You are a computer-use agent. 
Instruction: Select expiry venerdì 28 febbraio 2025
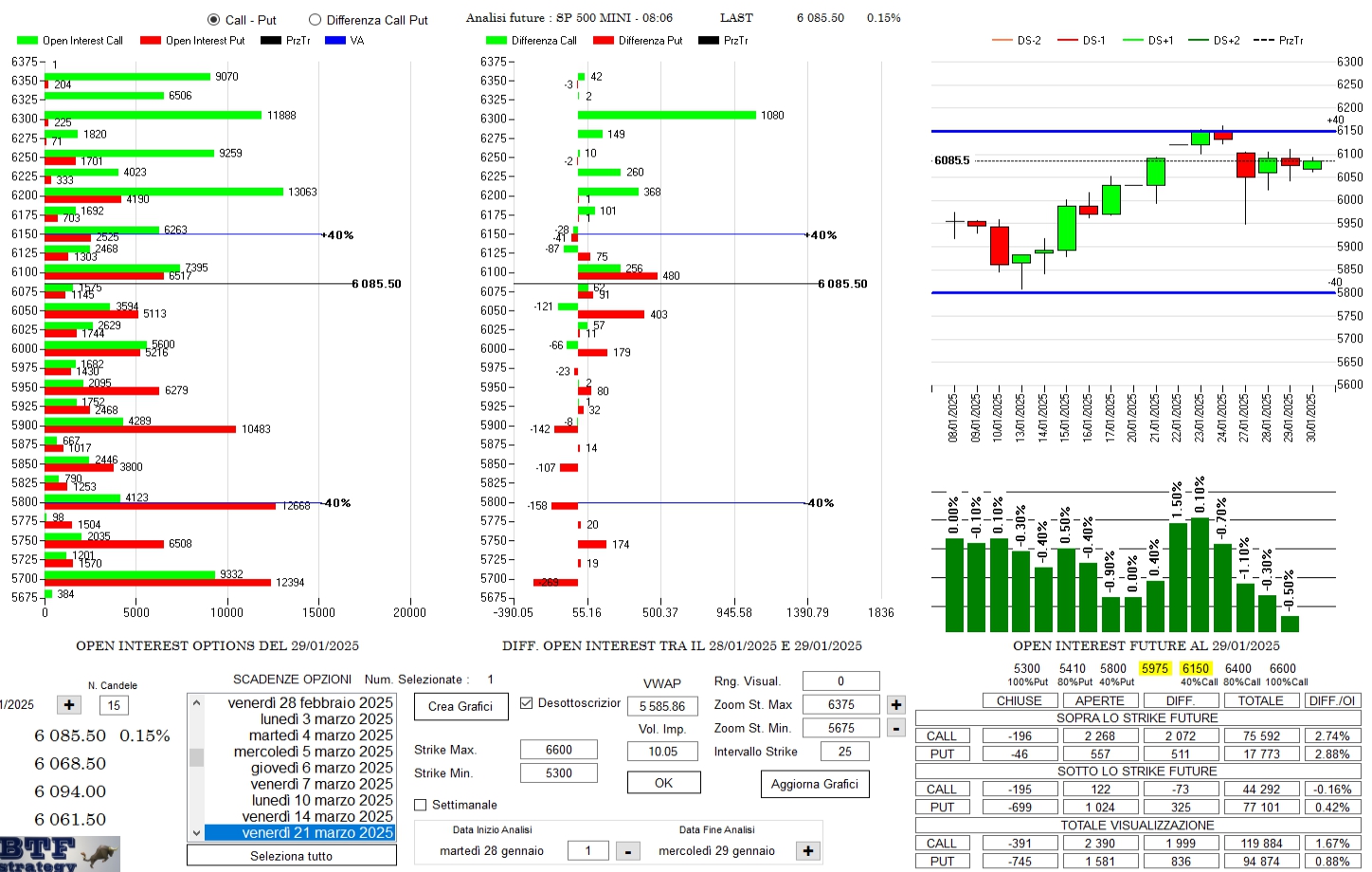[x=299, y=702]
